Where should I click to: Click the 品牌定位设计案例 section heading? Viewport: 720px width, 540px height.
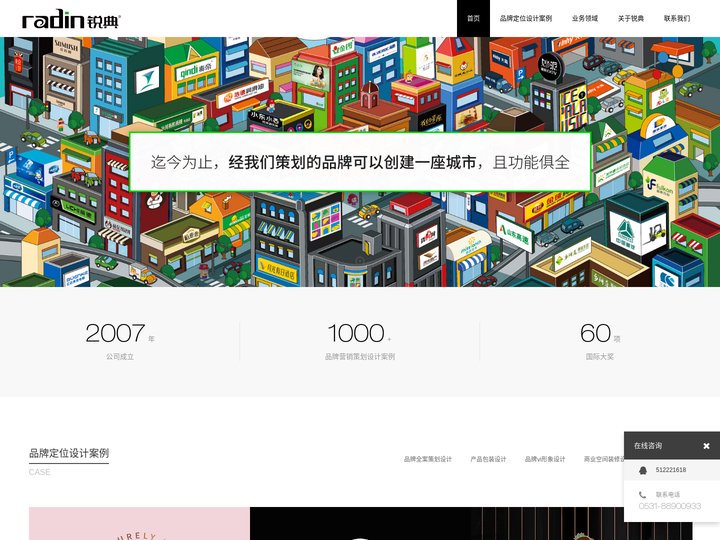click(x=69, y=453)
